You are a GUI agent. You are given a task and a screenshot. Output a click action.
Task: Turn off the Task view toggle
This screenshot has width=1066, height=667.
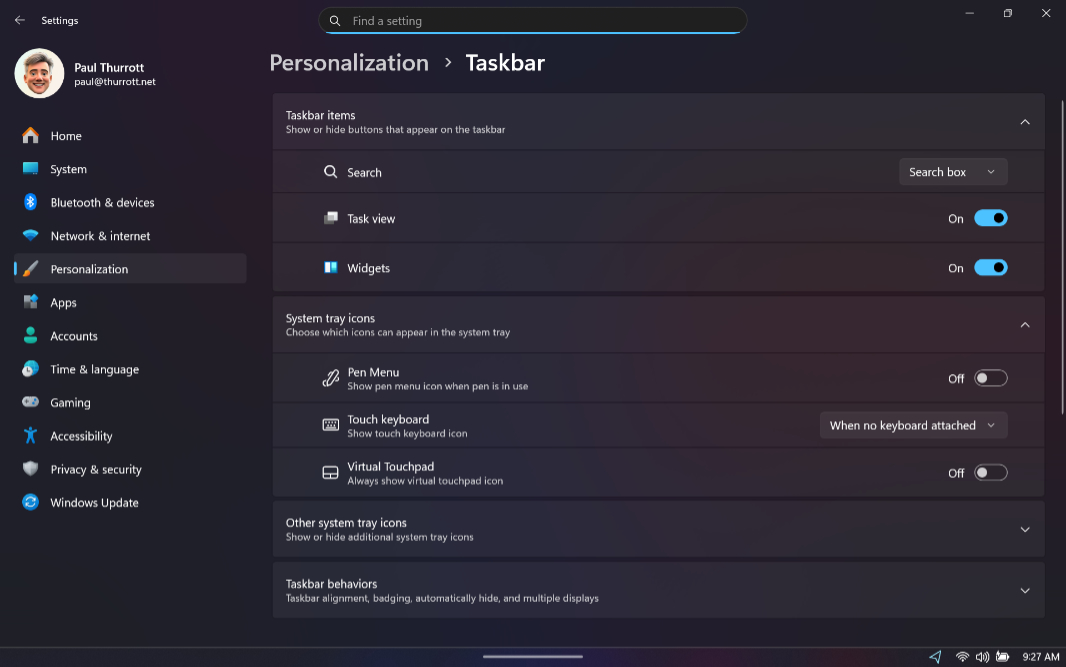pyautogui.click(x=990, y=218)
